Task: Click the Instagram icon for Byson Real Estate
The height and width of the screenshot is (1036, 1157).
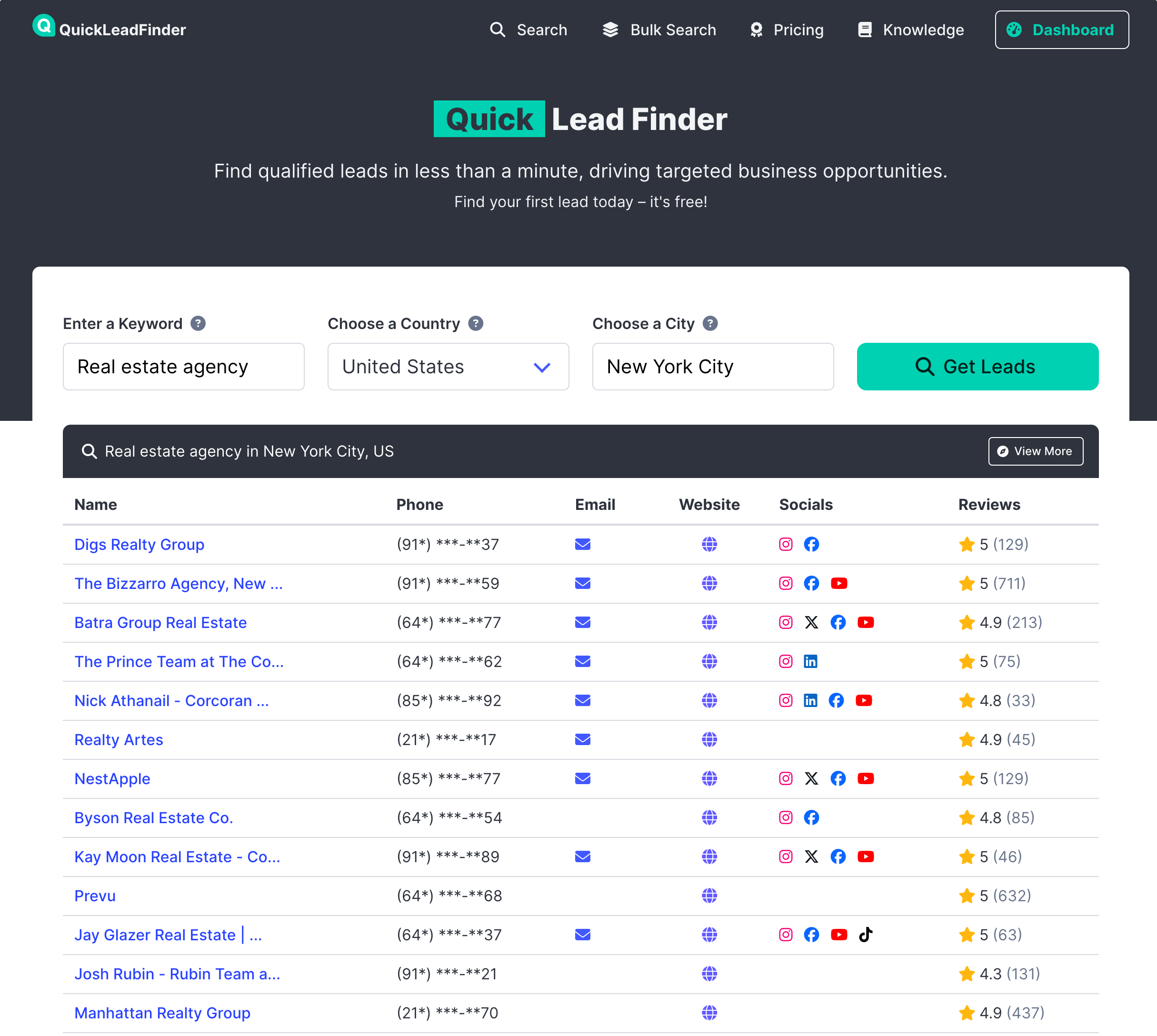Action: [785, 817]
